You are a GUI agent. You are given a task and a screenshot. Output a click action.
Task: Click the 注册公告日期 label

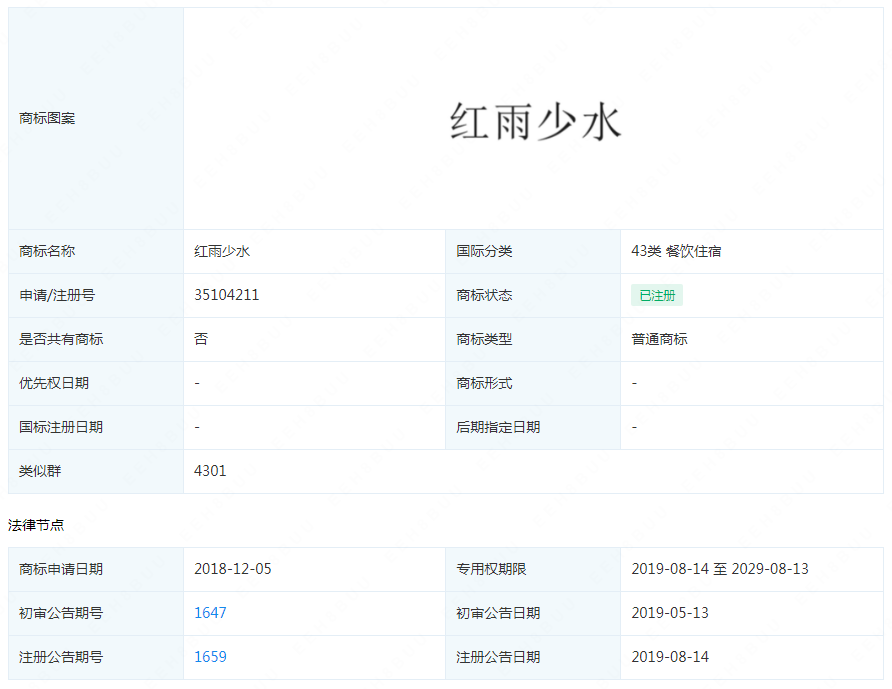498,657
